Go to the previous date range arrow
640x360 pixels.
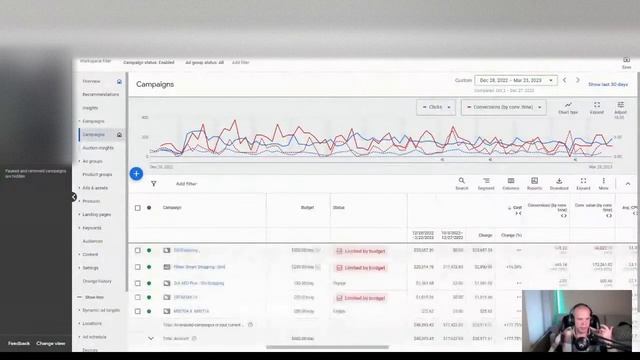[x=564, y=80]
